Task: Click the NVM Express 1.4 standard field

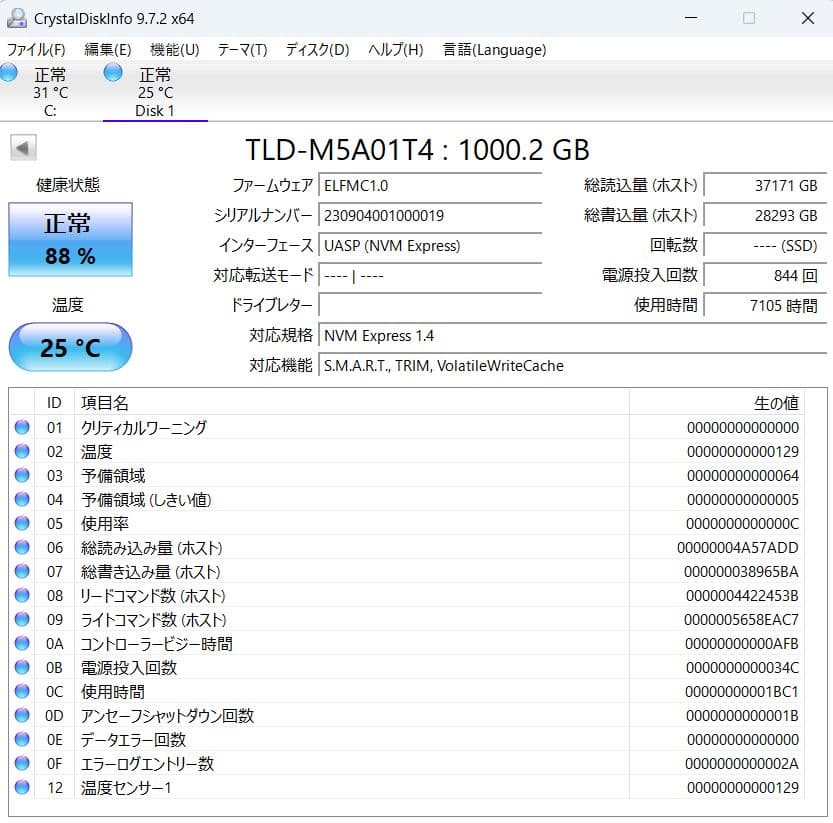Action: (572, 336)
